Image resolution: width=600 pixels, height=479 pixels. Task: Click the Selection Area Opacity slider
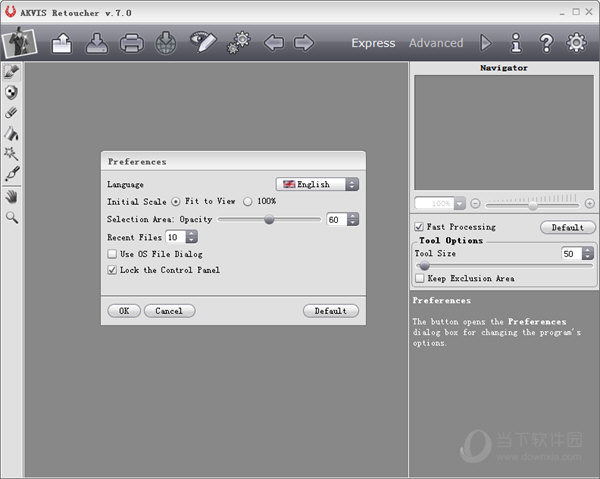coord(269,219)
